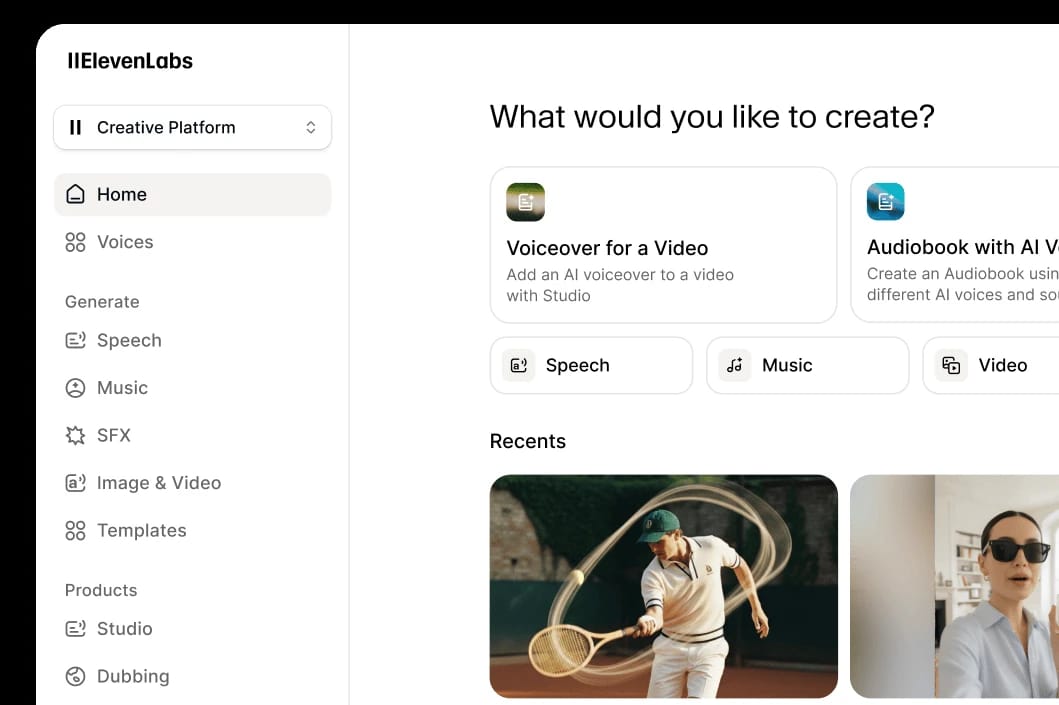Click the Music quick-create chip

[x=807, y=365]
